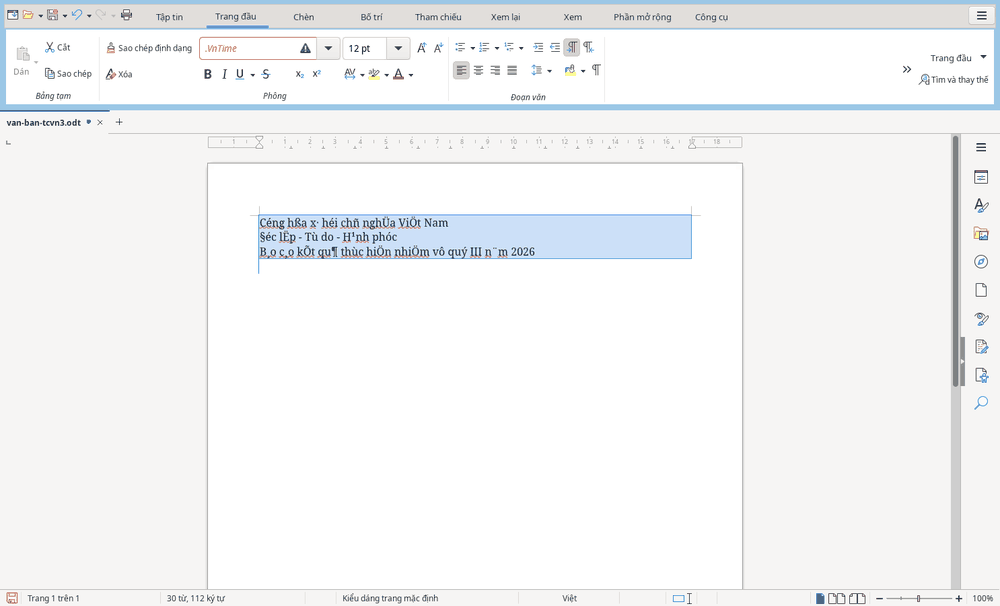Open the Styles panel in sidebar
Screen dimensions: 1000x606
(x=981, y=205)
